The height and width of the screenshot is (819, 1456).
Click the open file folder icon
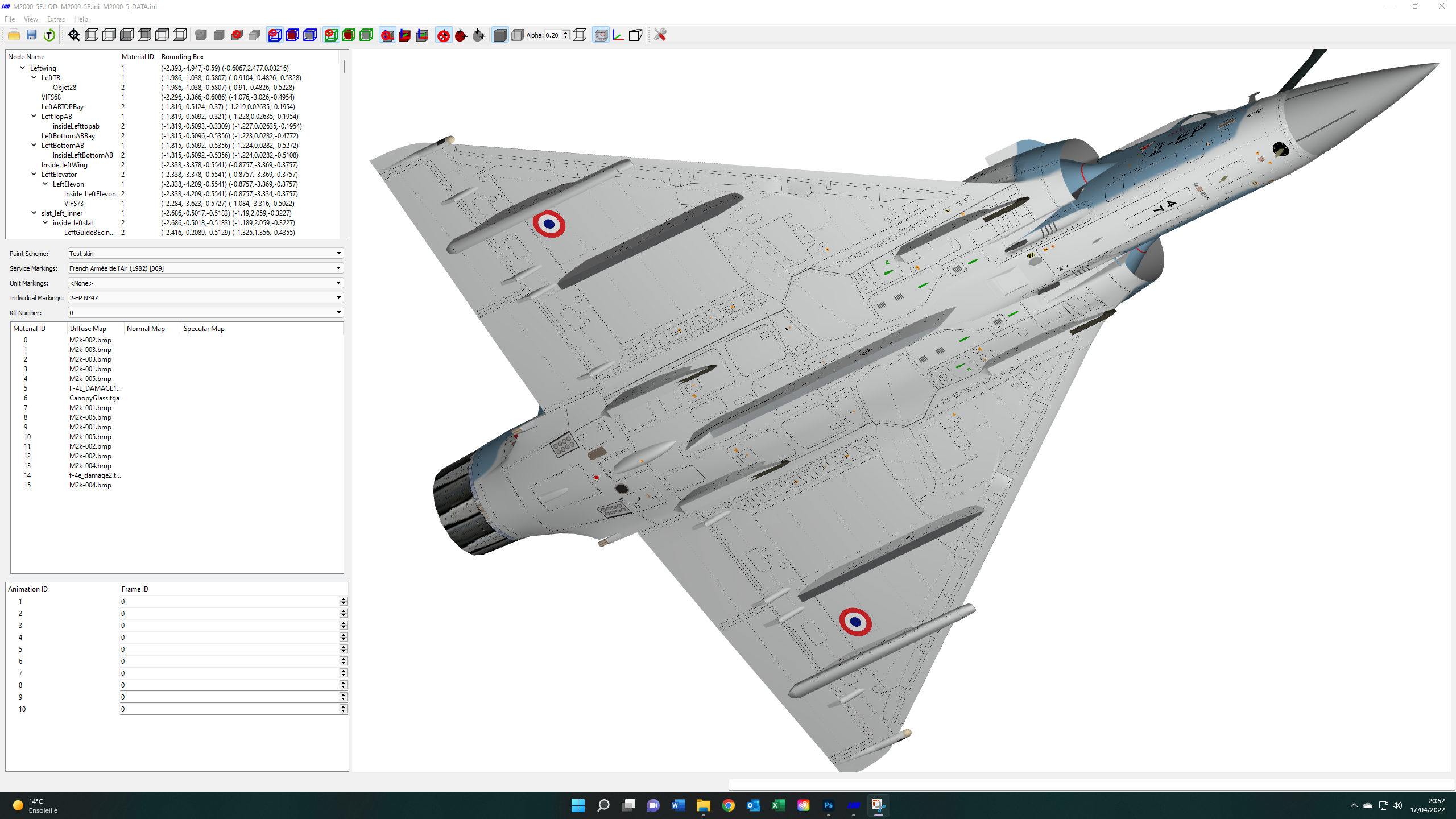[x=14, y=35]
